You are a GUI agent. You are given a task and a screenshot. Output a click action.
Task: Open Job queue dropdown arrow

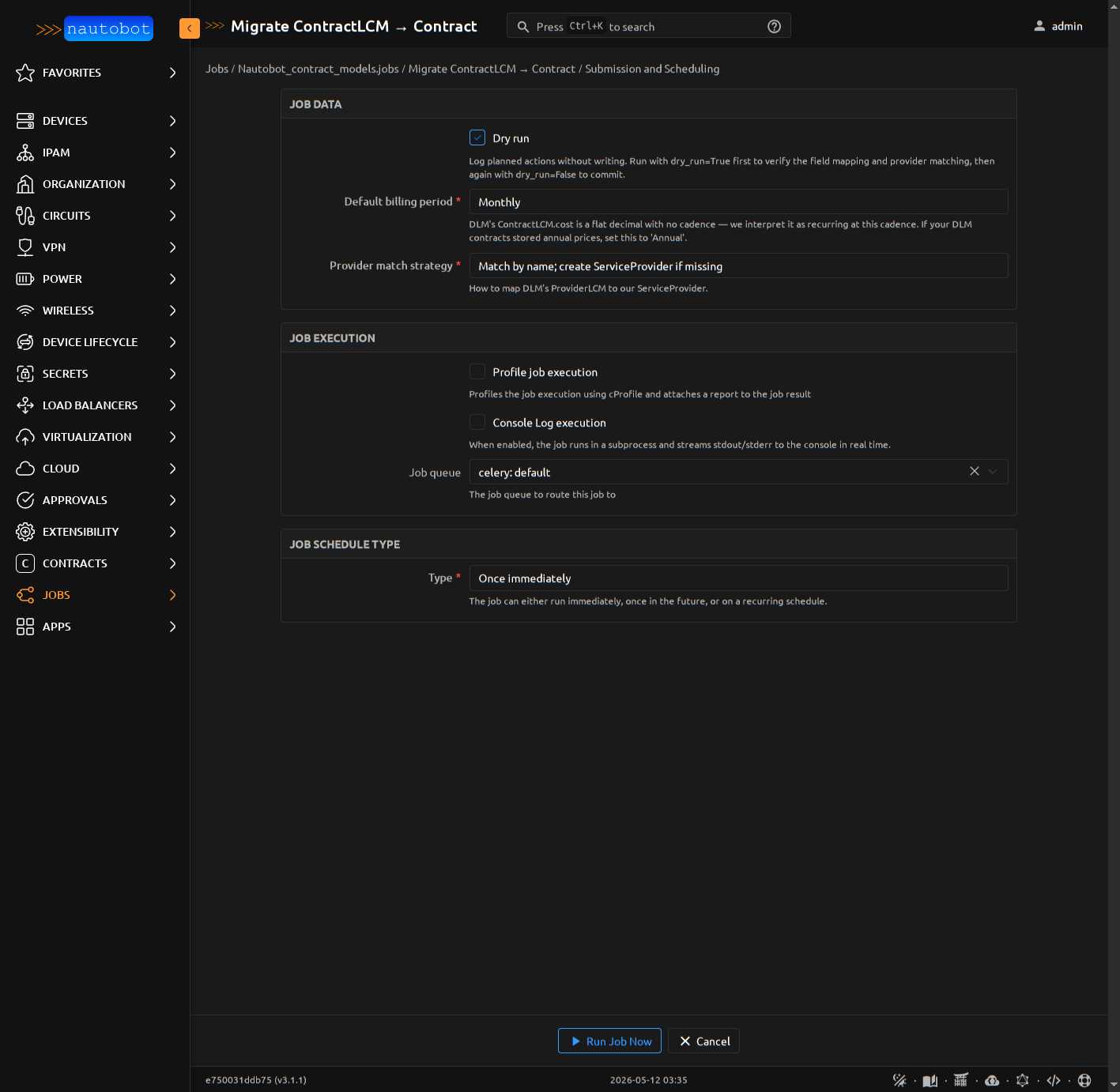pyautogui.click(x=994, y=472)
